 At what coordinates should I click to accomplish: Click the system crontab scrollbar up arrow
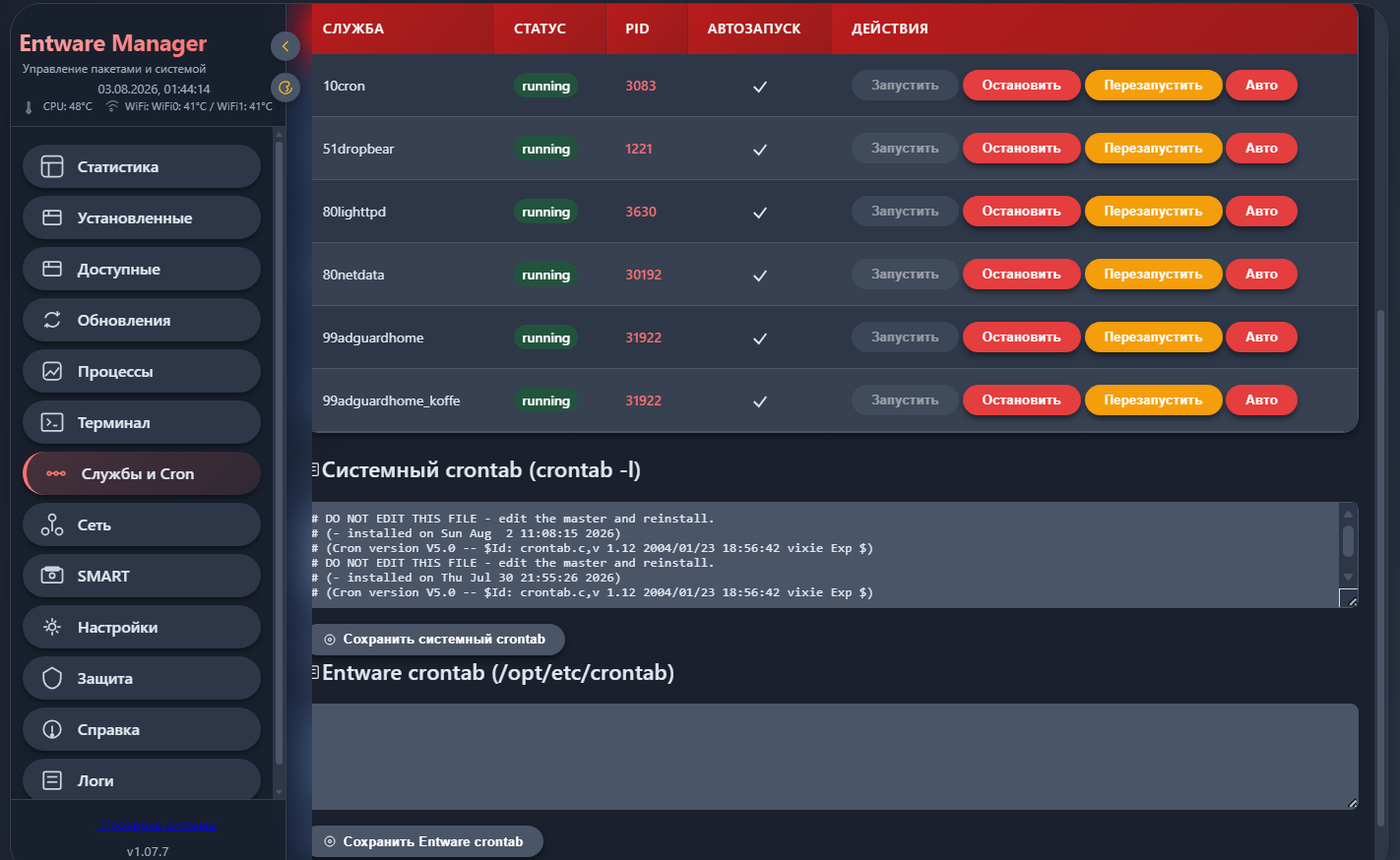[1349, 514]
